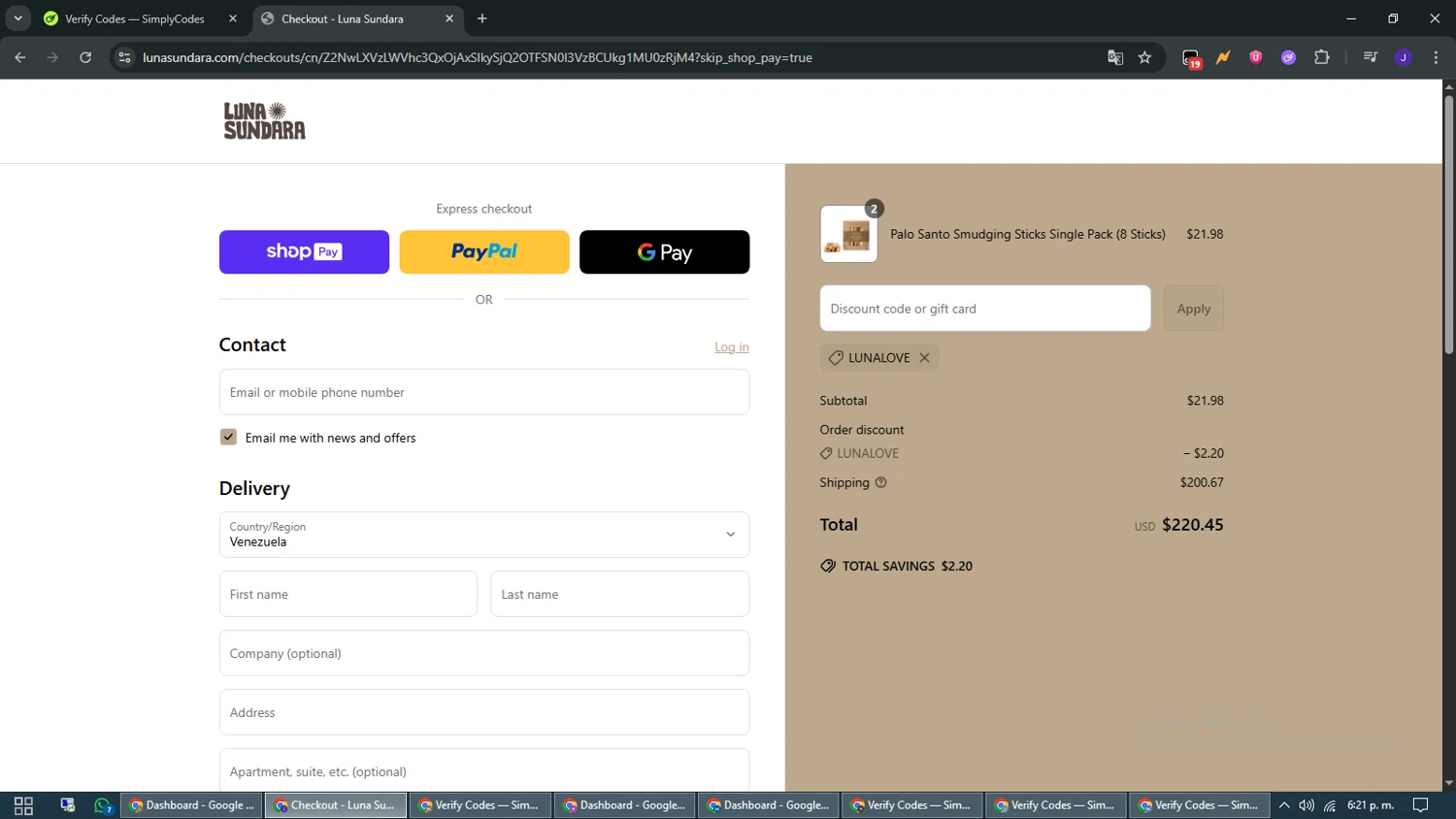Click the Shipping info question mark icon
Image resolution: width=1456 pixels, height=819 pixels.
[x=881, y=482]
